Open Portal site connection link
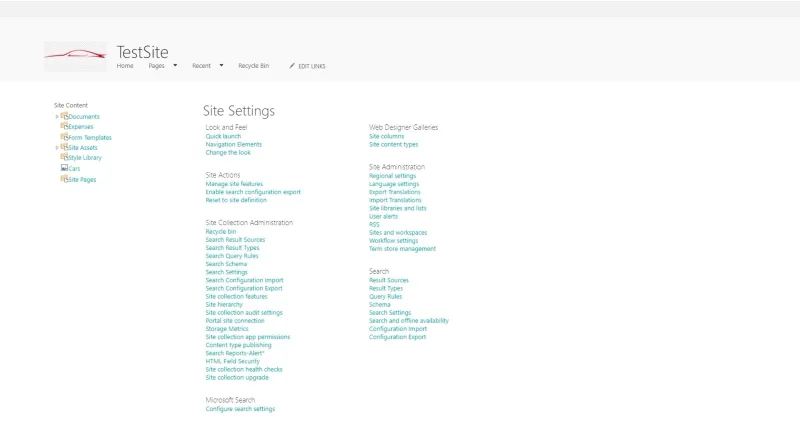Viewport: 800px width, 425px height. click(235, 321)
